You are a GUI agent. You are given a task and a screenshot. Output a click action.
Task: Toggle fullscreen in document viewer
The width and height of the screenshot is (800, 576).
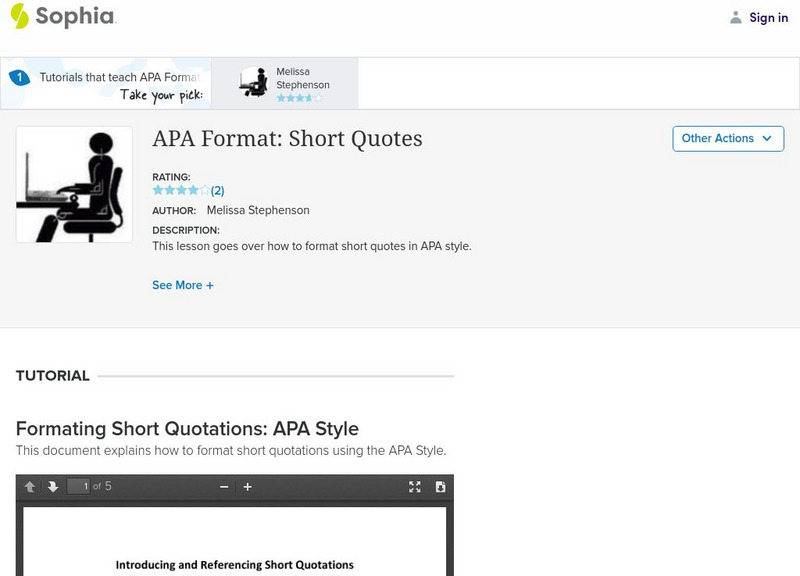(415, 487)
